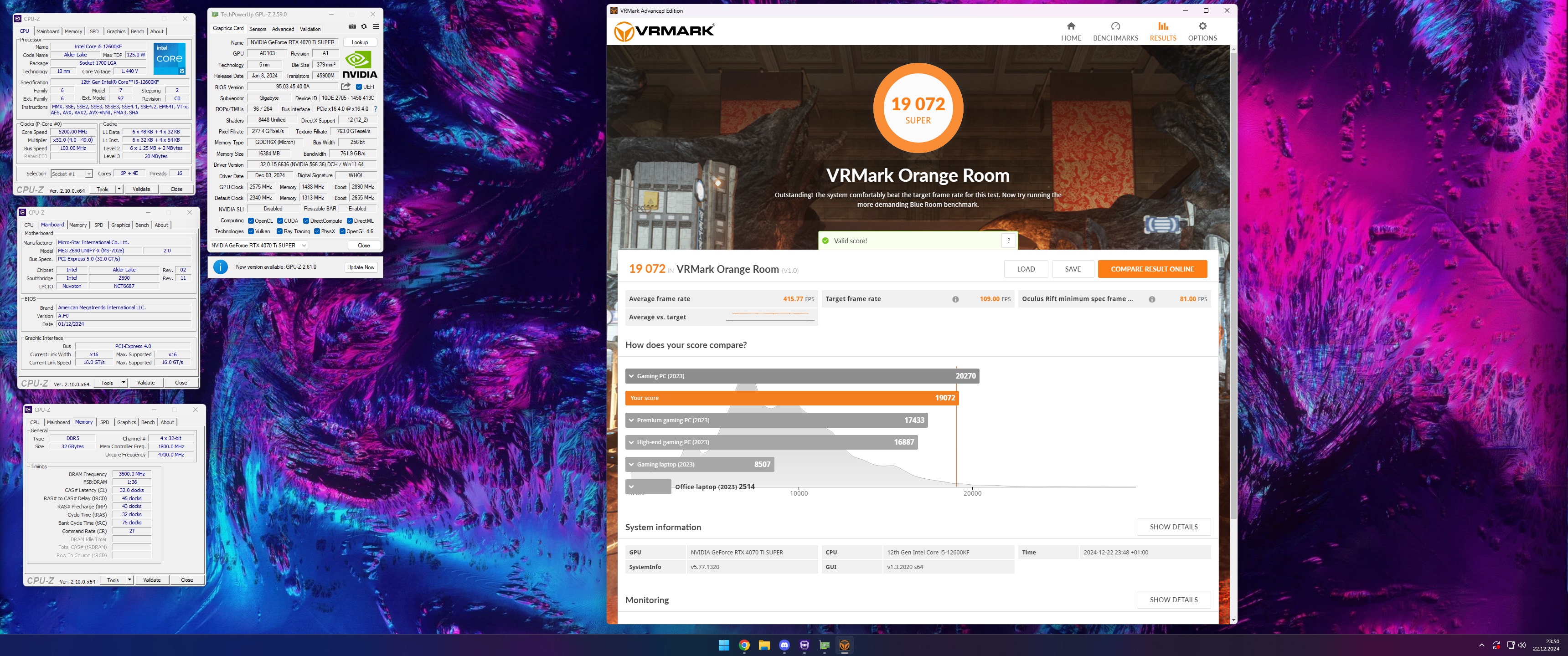Open the VRMark OPTIONS gear icon
Screen dimensions: 1568x656
click(1202, 26)
